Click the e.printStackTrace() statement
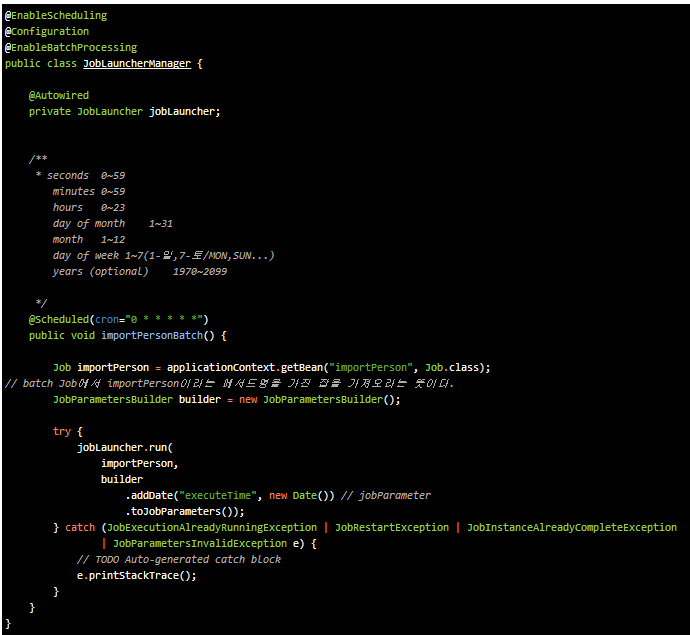Viewport: 690px width, 635px height. click(x=136, y=576)
